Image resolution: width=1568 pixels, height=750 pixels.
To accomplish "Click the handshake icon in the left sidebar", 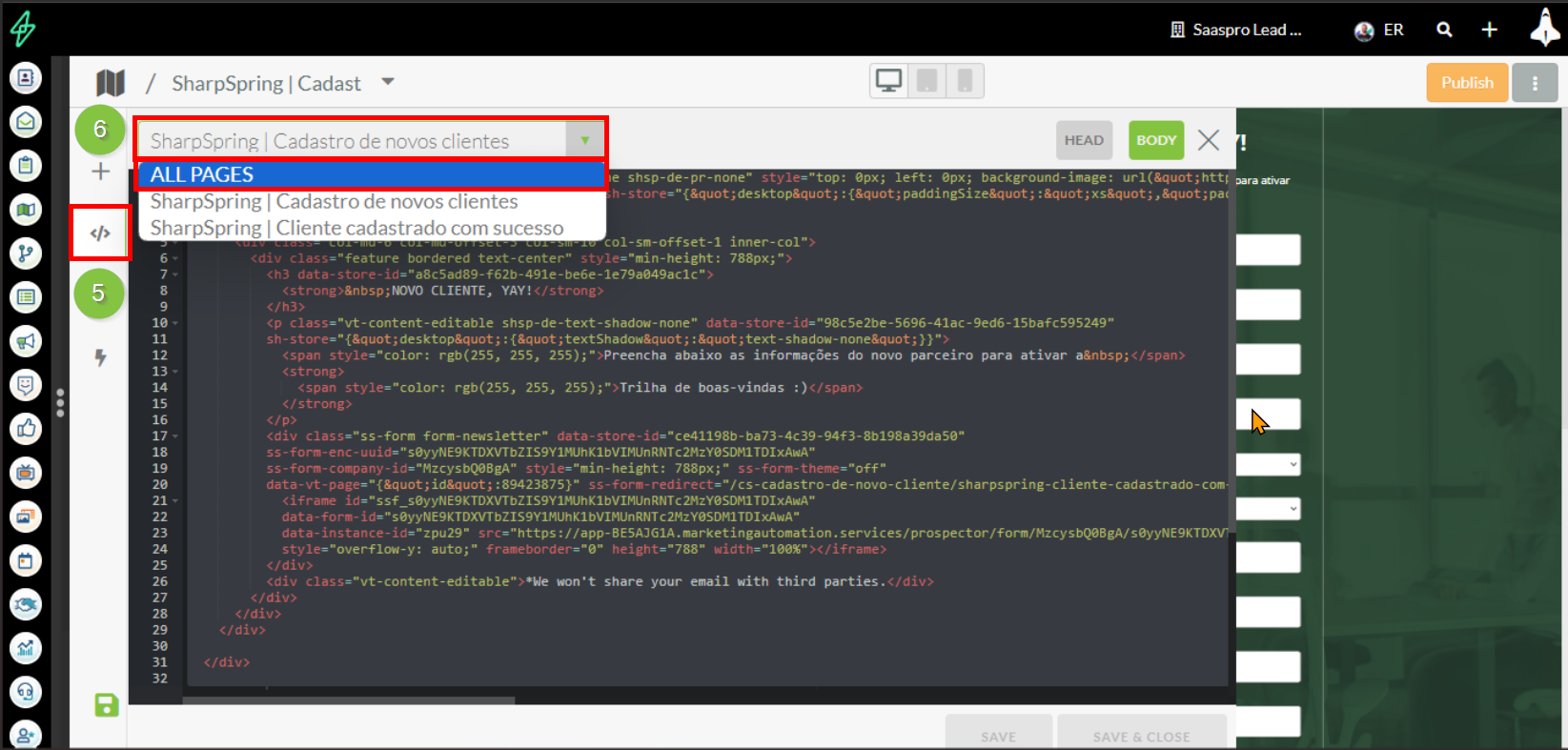I will point(26,603).
